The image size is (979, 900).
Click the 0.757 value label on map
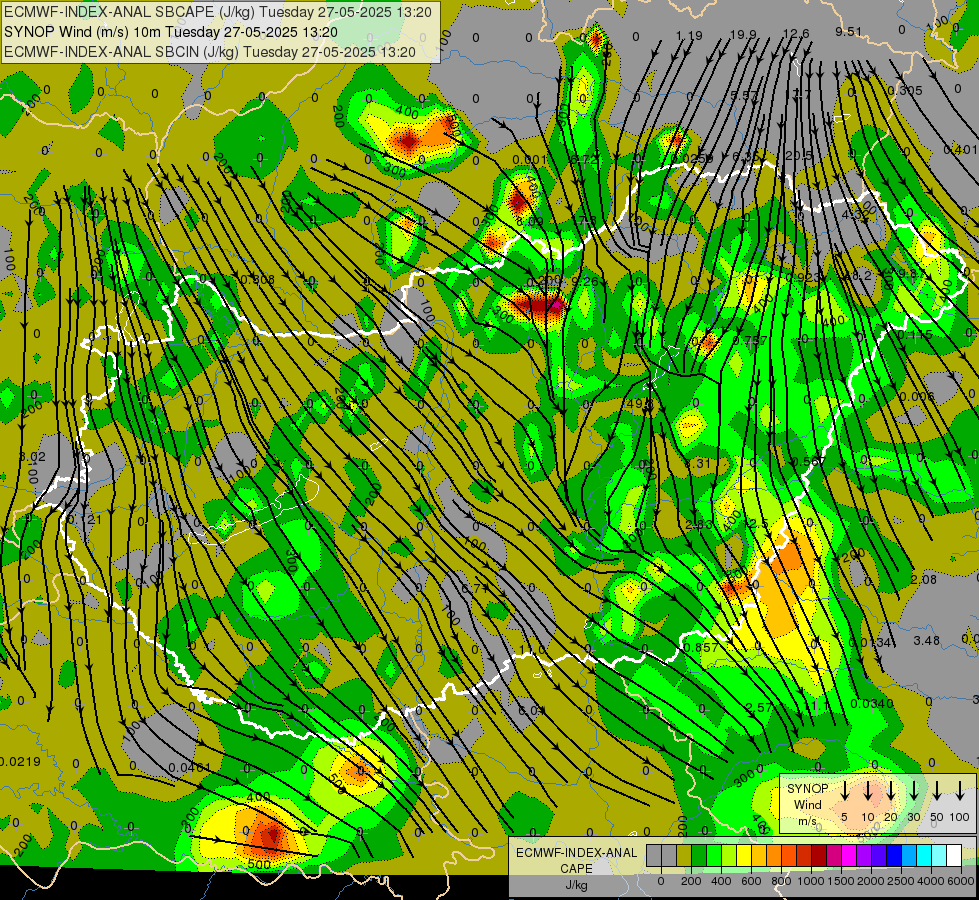tap(750, 340)
